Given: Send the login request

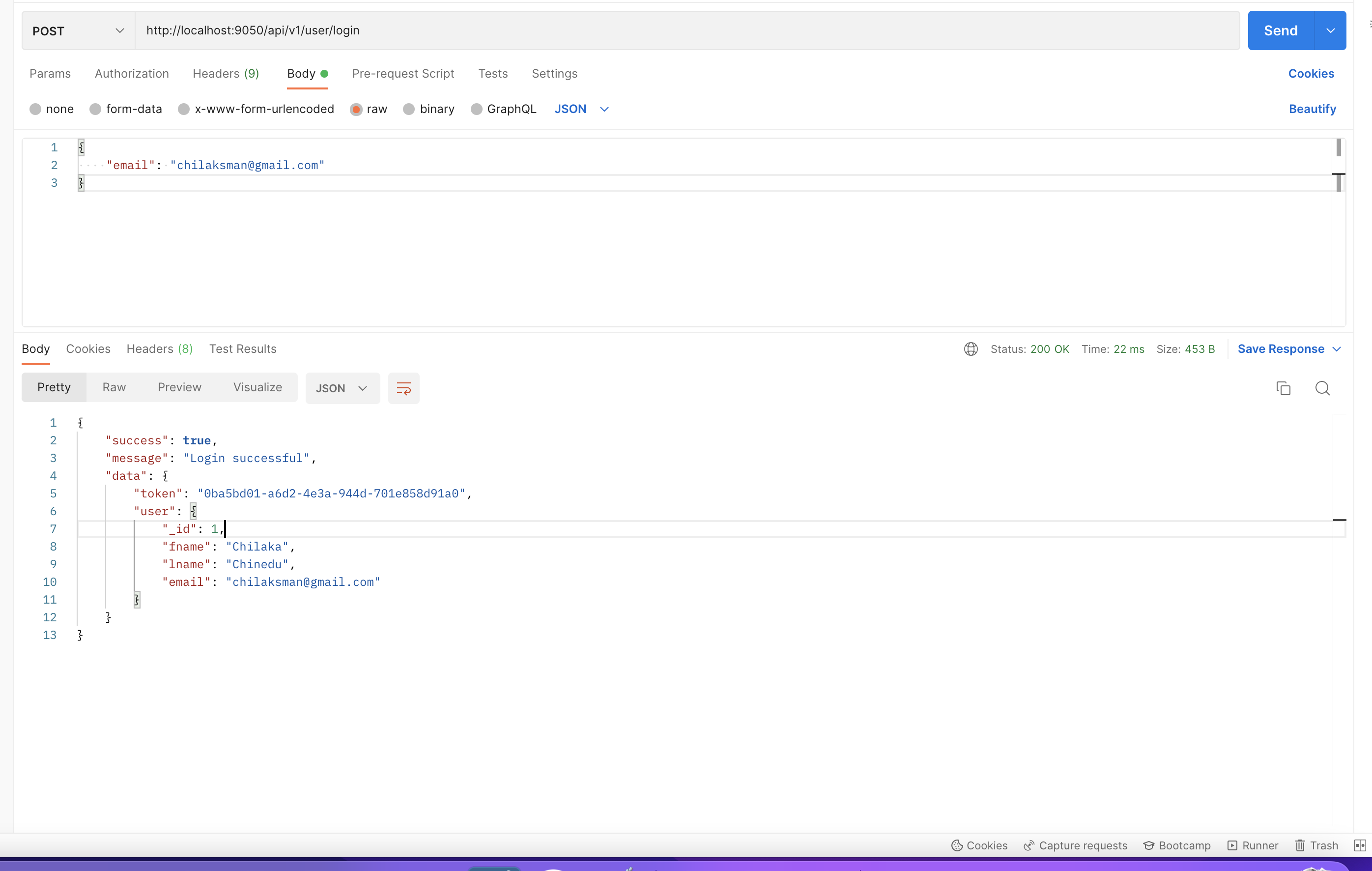Looking at the screenshot, I should tap(1280, 30).
